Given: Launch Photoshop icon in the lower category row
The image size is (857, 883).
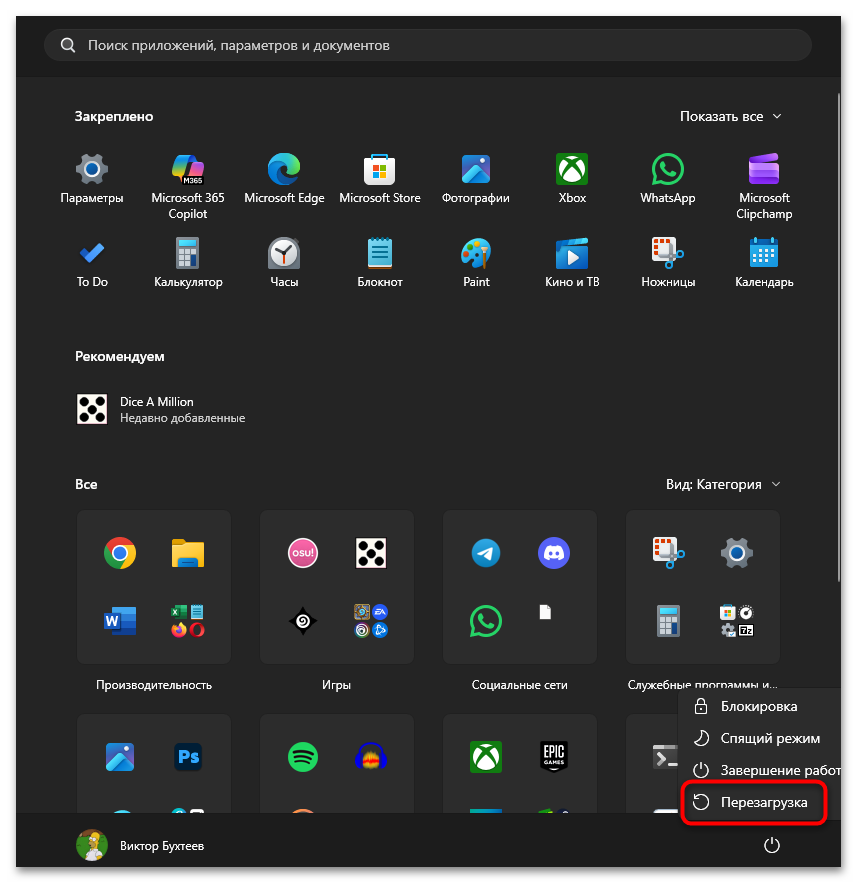Looking at the screenshot, I should point(188,757).
